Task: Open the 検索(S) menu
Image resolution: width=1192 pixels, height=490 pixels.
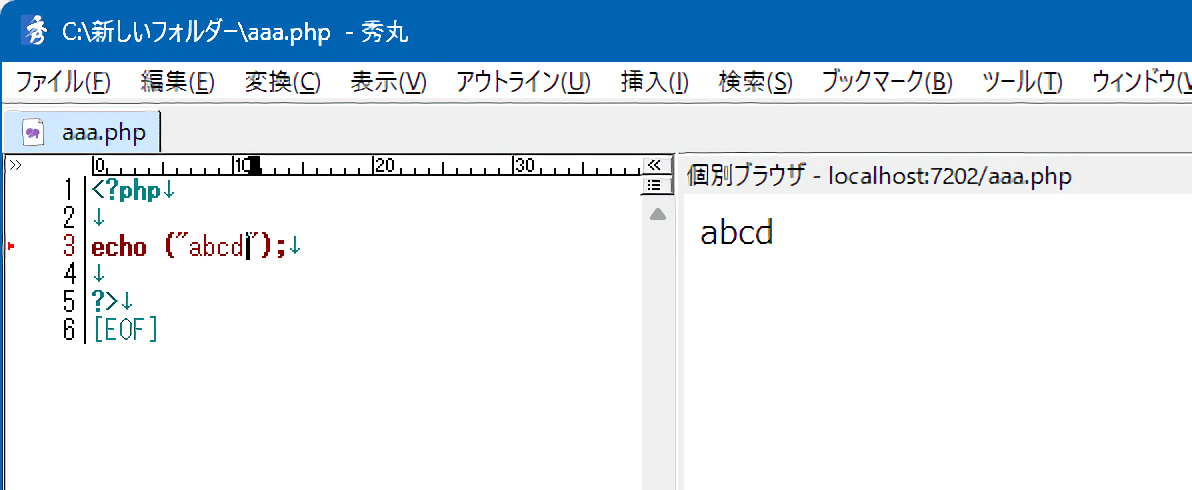Action: point(755,82)
